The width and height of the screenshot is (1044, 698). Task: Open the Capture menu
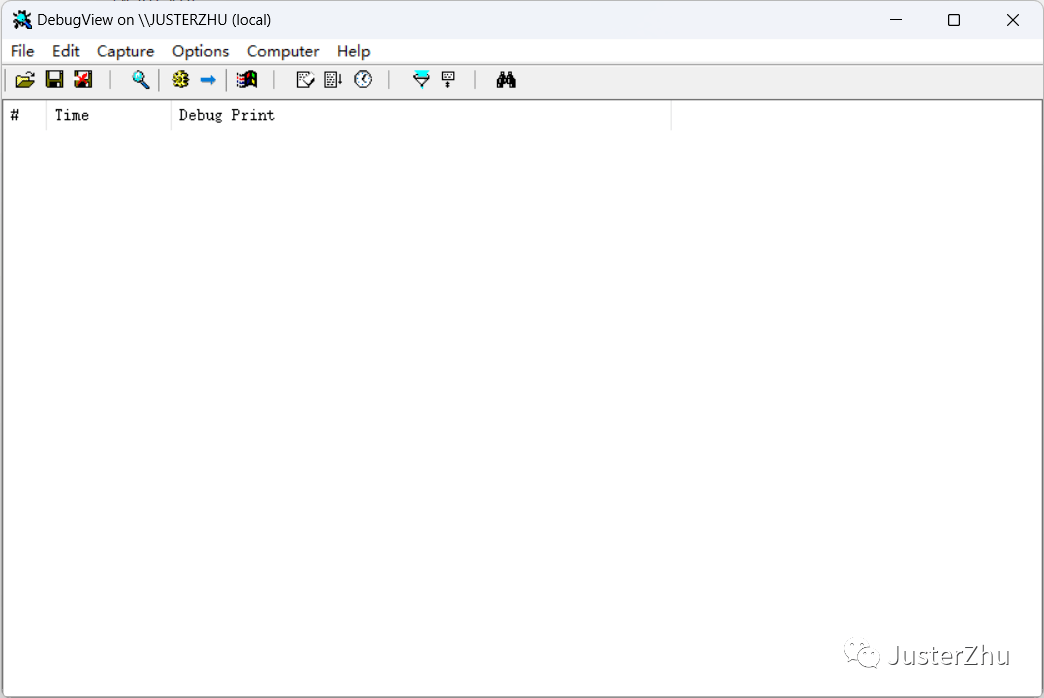coord(125,51)
